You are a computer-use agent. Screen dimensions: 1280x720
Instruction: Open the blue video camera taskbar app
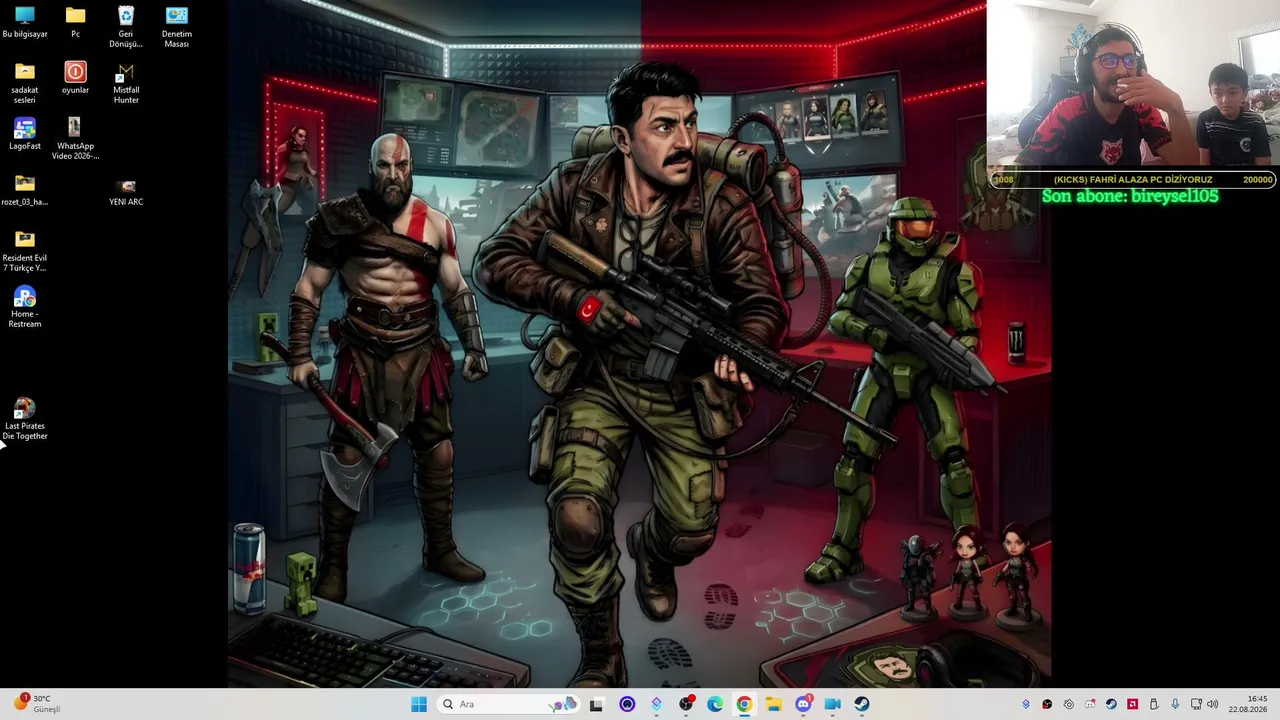tap(832, 704)
